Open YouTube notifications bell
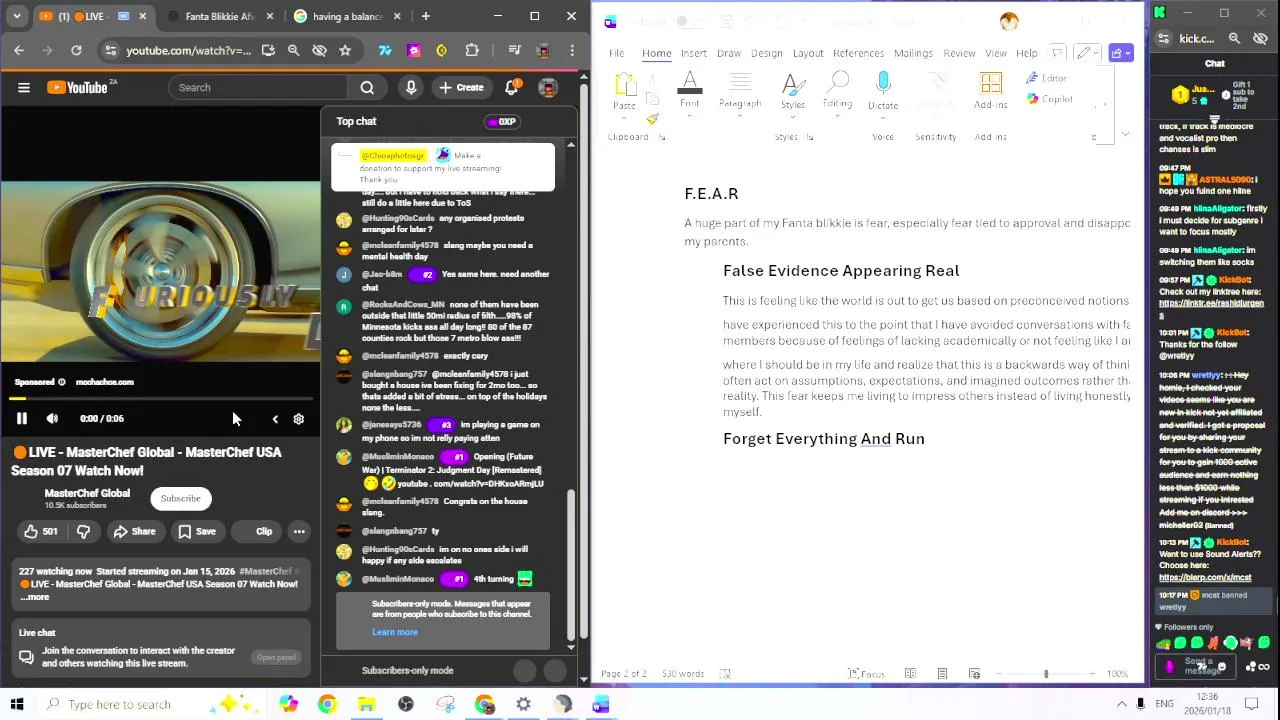Viewport: 1280px width, 720px height. coord(512,87)
